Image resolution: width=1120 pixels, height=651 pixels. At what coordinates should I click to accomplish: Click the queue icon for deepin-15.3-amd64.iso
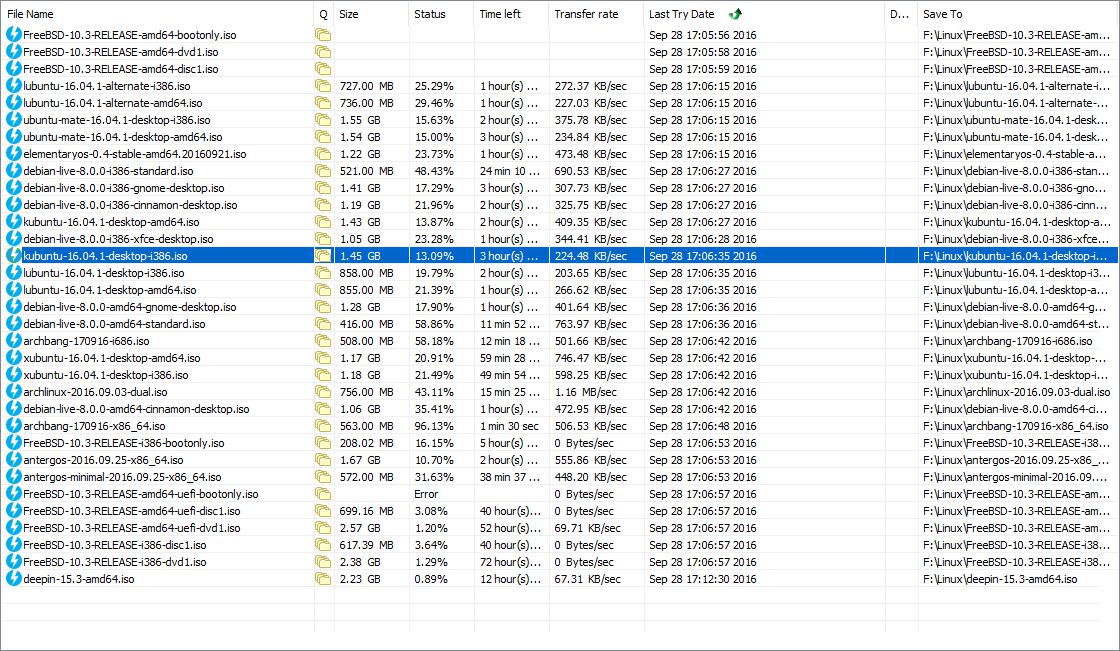[323, 578]
